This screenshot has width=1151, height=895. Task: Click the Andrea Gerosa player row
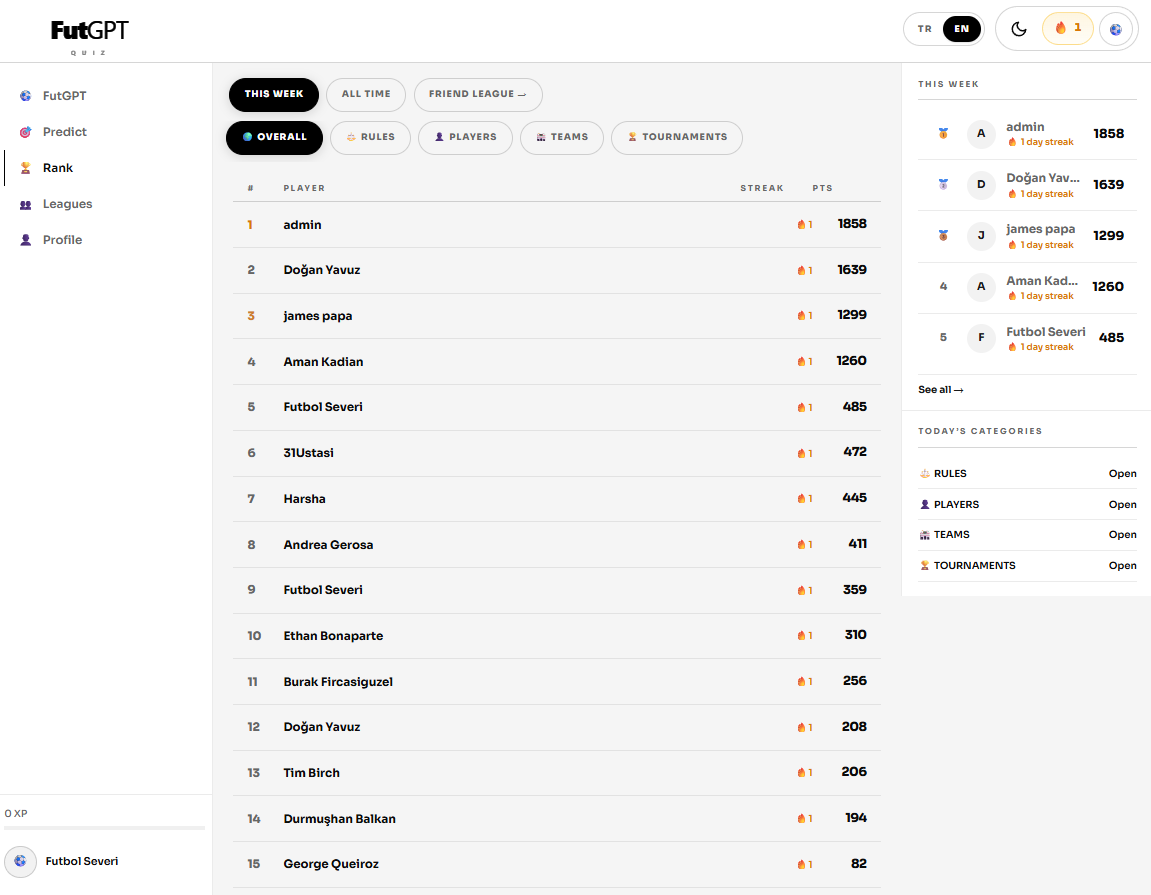pyautogui.click(x=556, y=544)
